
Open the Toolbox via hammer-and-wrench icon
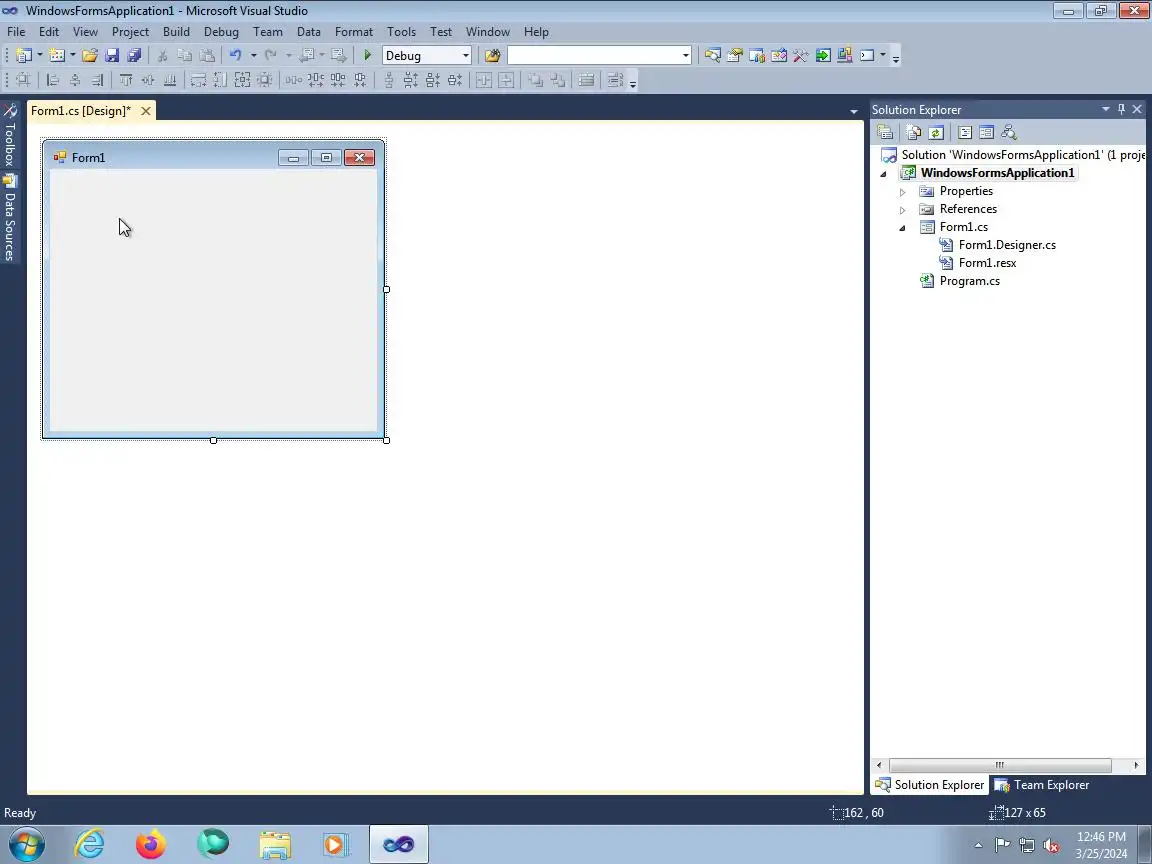click(x=801, y=55)
